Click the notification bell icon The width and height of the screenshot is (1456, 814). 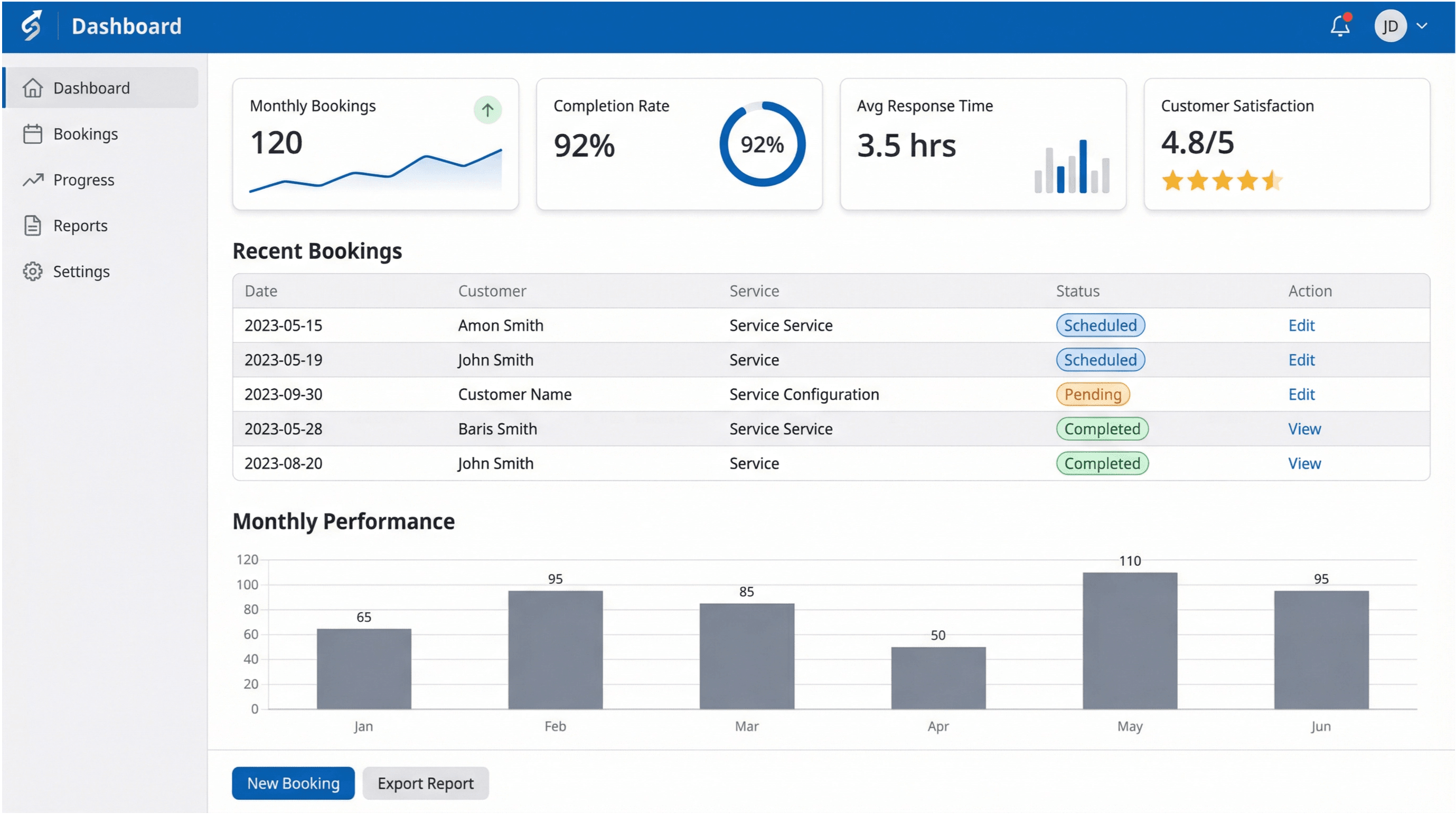(x=1340, y=26)
